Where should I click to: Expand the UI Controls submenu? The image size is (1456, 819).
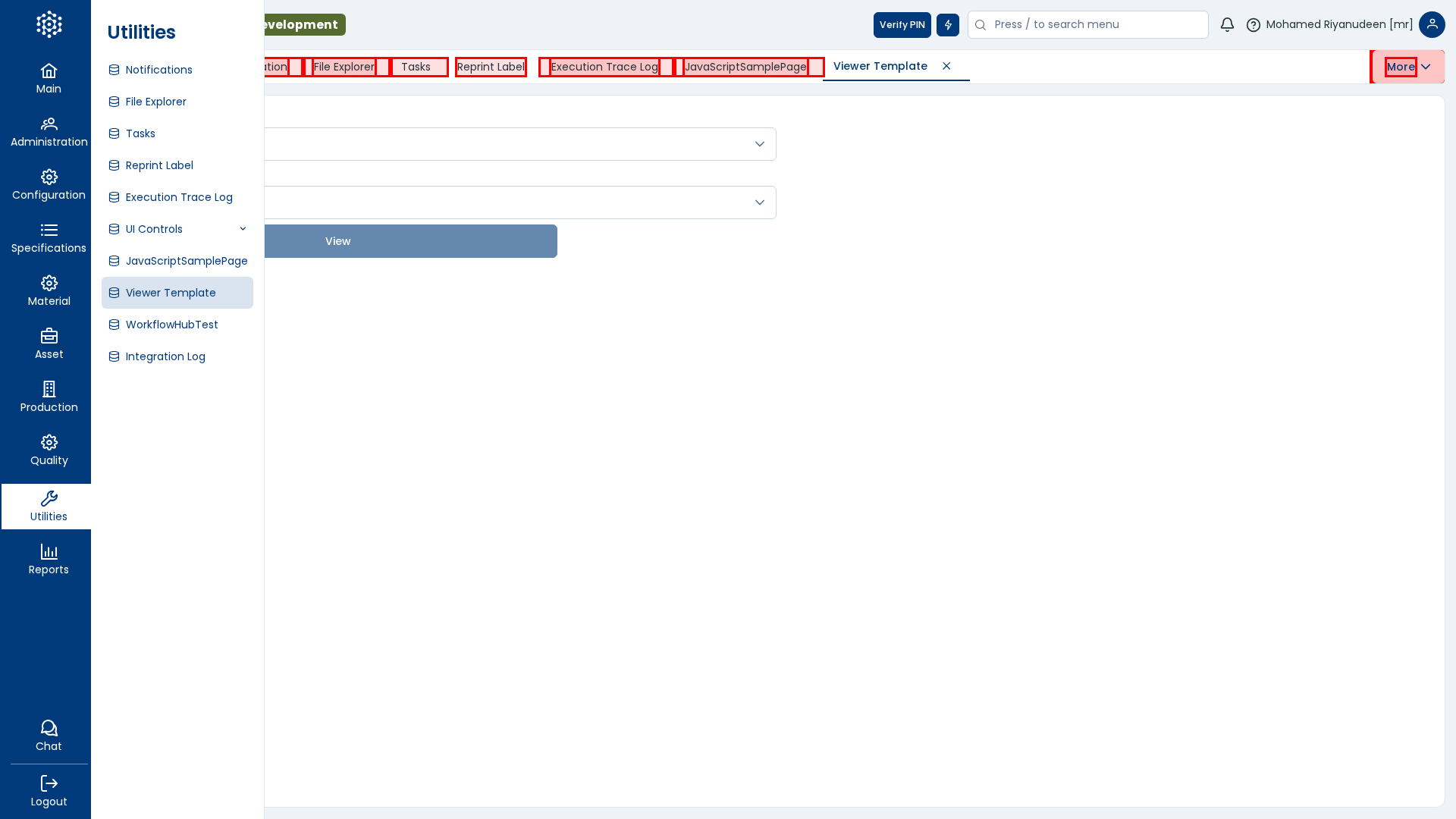(243, 229)
